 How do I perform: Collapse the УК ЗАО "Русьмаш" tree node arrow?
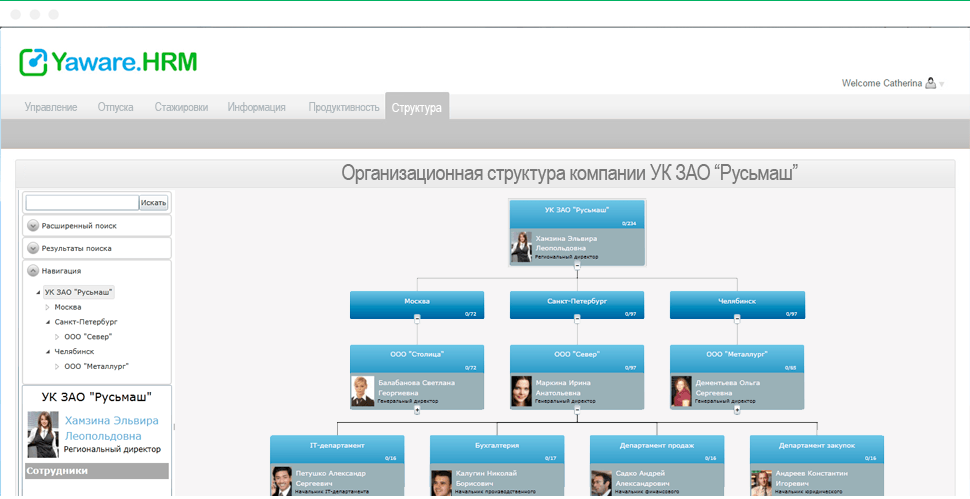point(38,292)
